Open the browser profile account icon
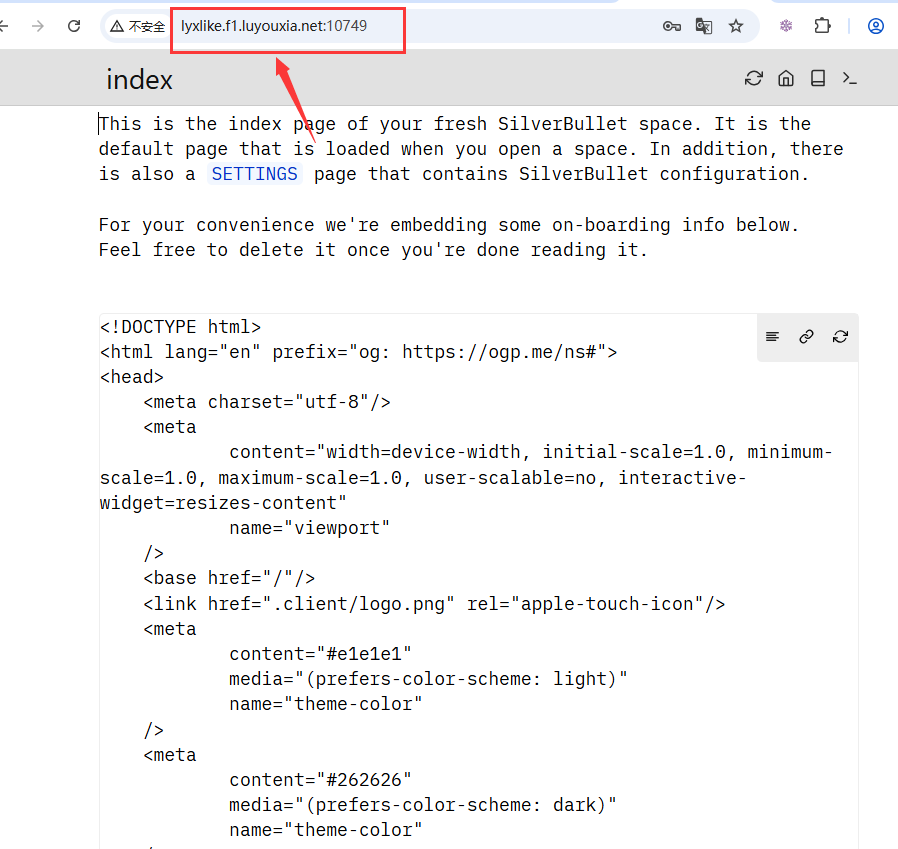Screen dimensions: 898x849 click(x=876, y=26)
